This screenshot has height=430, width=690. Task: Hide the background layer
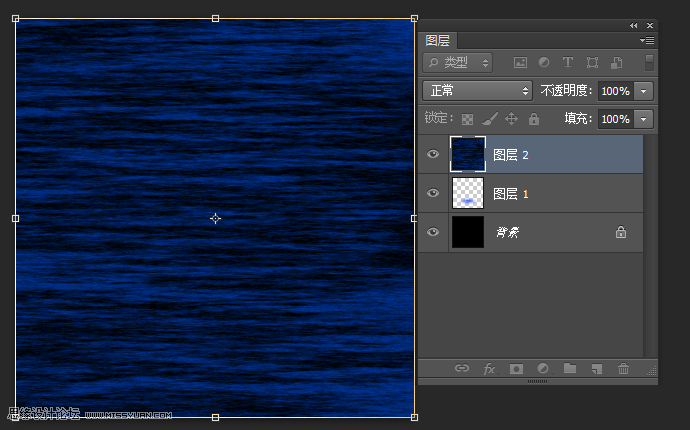(433, 232)
